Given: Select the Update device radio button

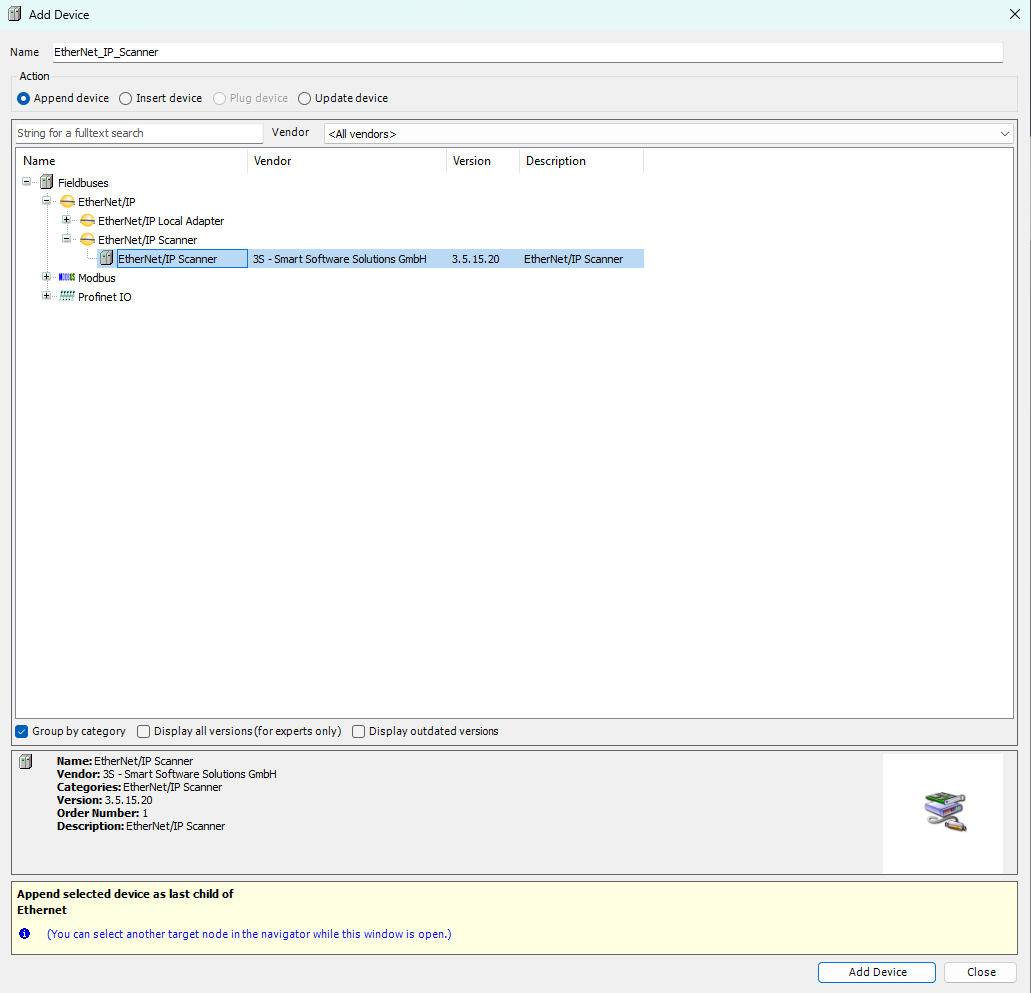Looking at the screenshot, I should click(x=304, y=98).
